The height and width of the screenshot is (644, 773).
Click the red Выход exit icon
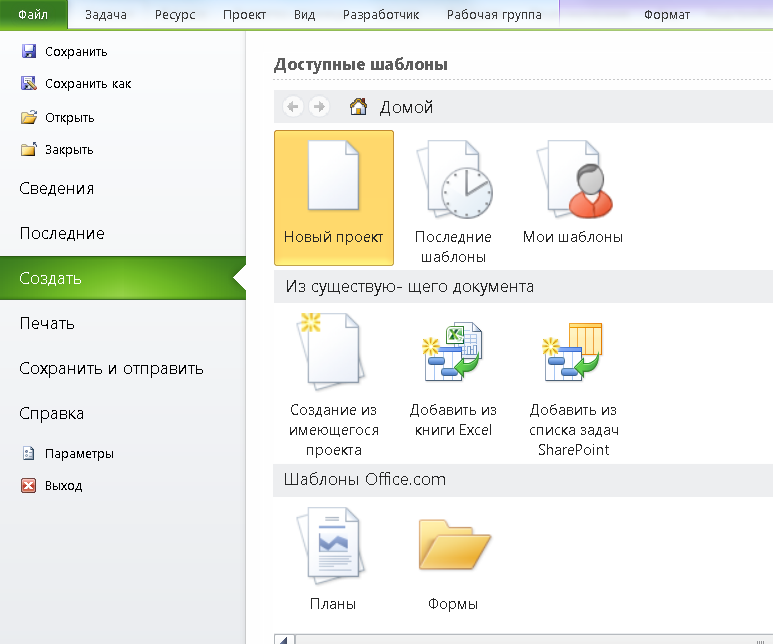coord(29,486)
